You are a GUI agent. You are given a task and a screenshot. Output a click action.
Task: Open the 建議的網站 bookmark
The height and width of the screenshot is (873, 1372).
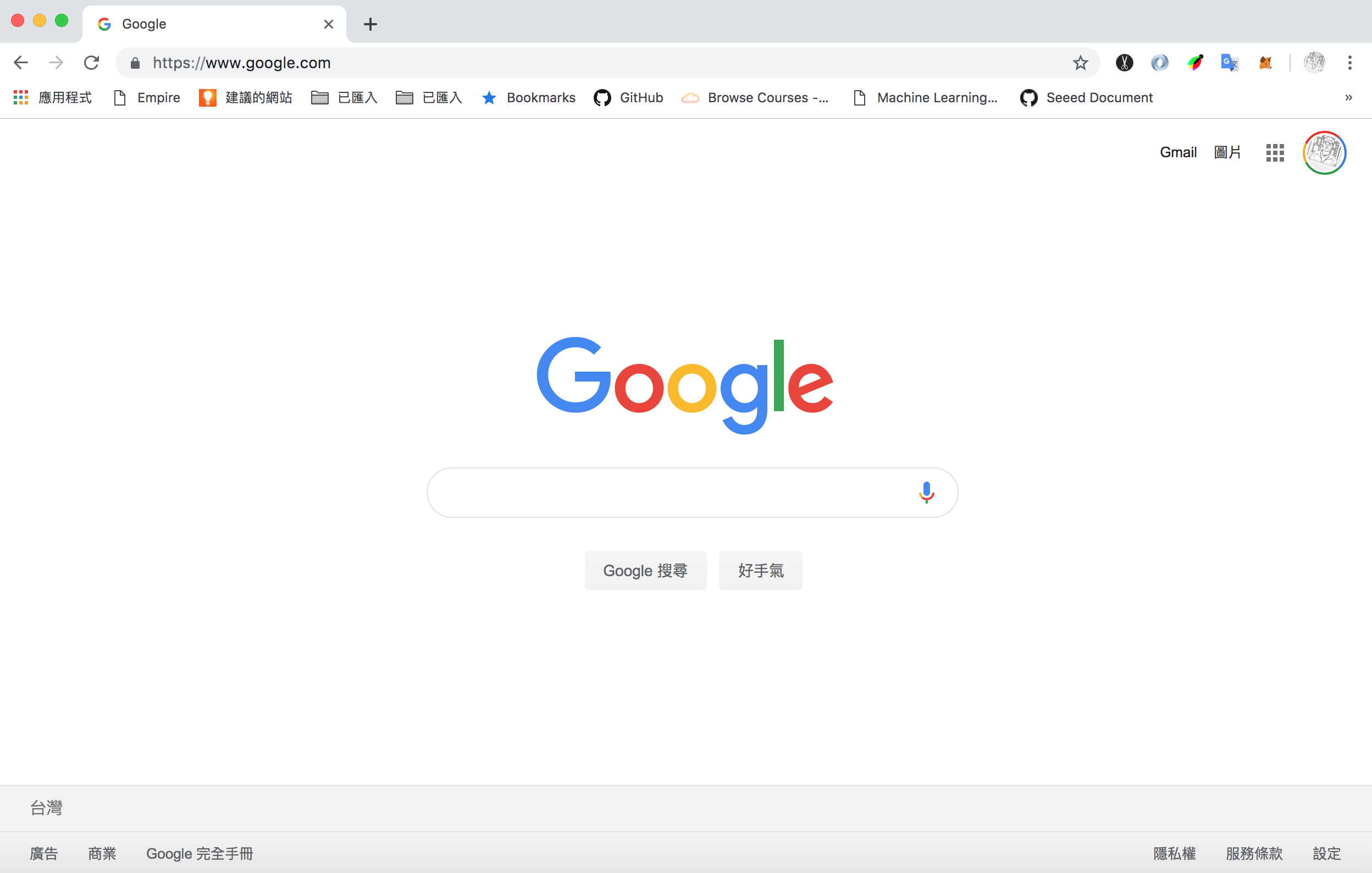[246, 98]
